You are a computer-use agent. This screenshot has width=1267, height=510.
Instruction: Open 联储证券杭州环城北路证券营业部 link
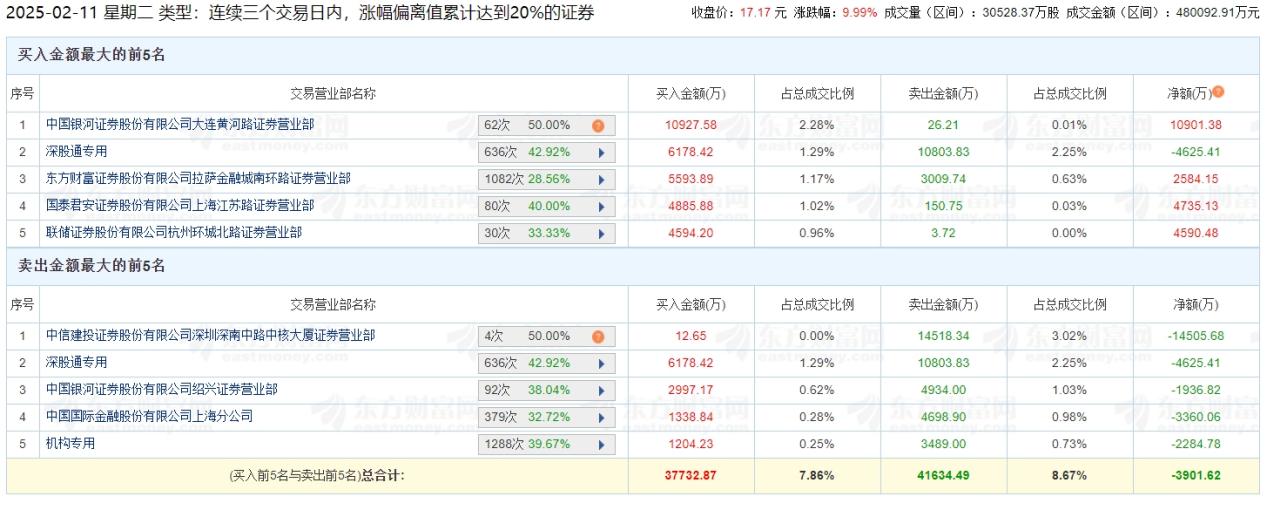(174, 233)
